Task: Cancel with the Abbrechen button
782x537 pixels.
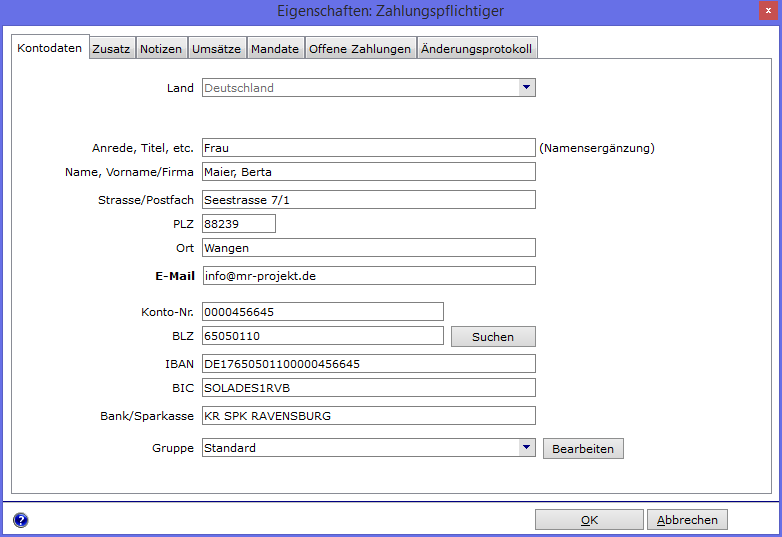Action: [687, 520]
